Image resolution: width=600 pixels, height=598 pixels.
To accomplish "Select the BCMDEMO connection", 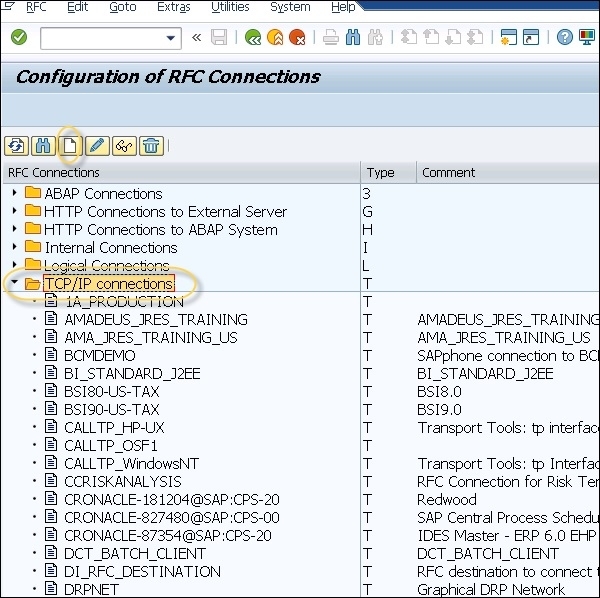I will (99, 355).
